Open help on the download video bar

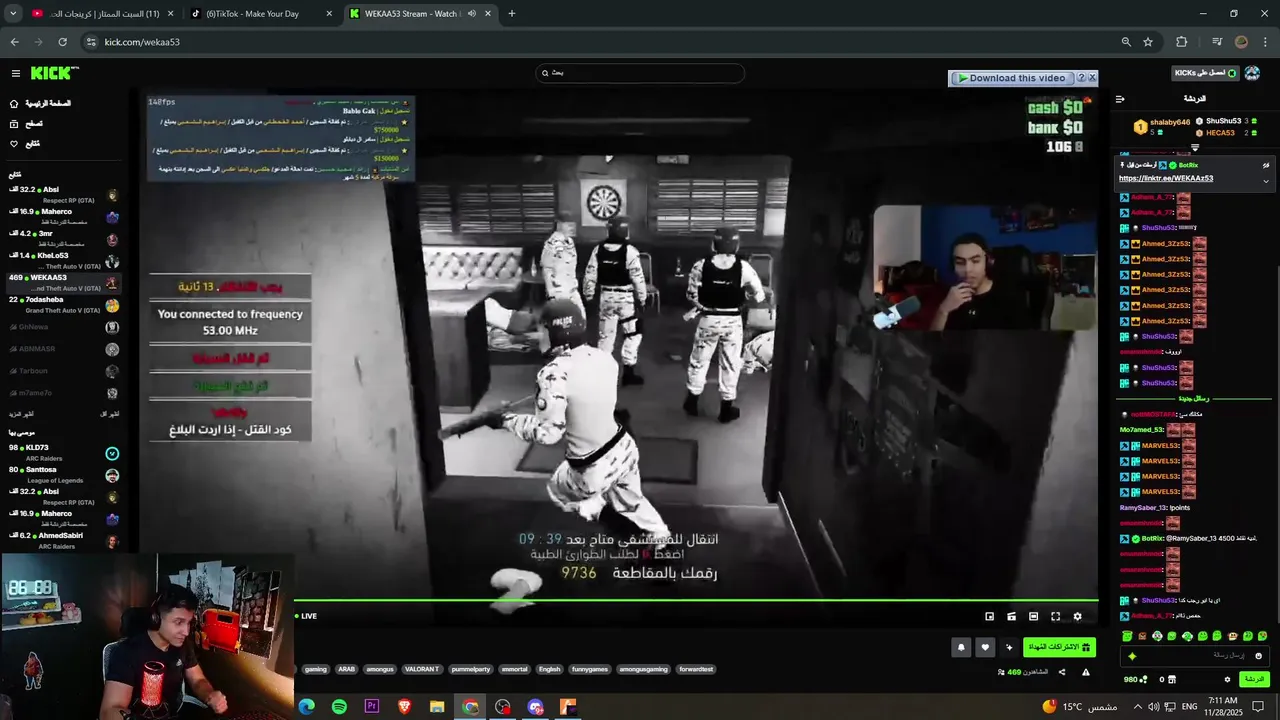point(1081,78)
